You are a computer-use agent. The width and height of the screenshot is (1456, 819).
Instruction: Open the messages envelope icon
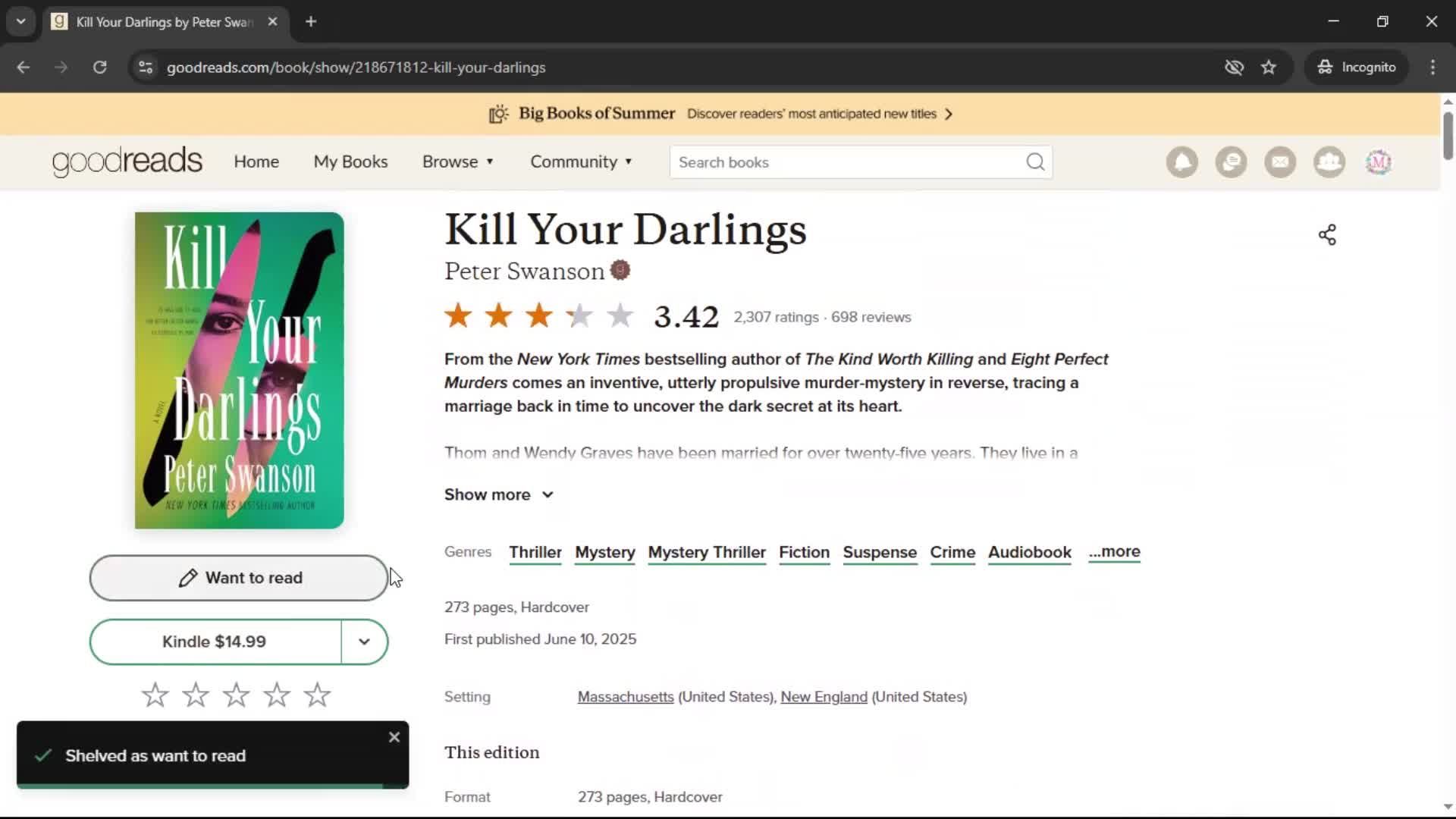point(1280,162)
